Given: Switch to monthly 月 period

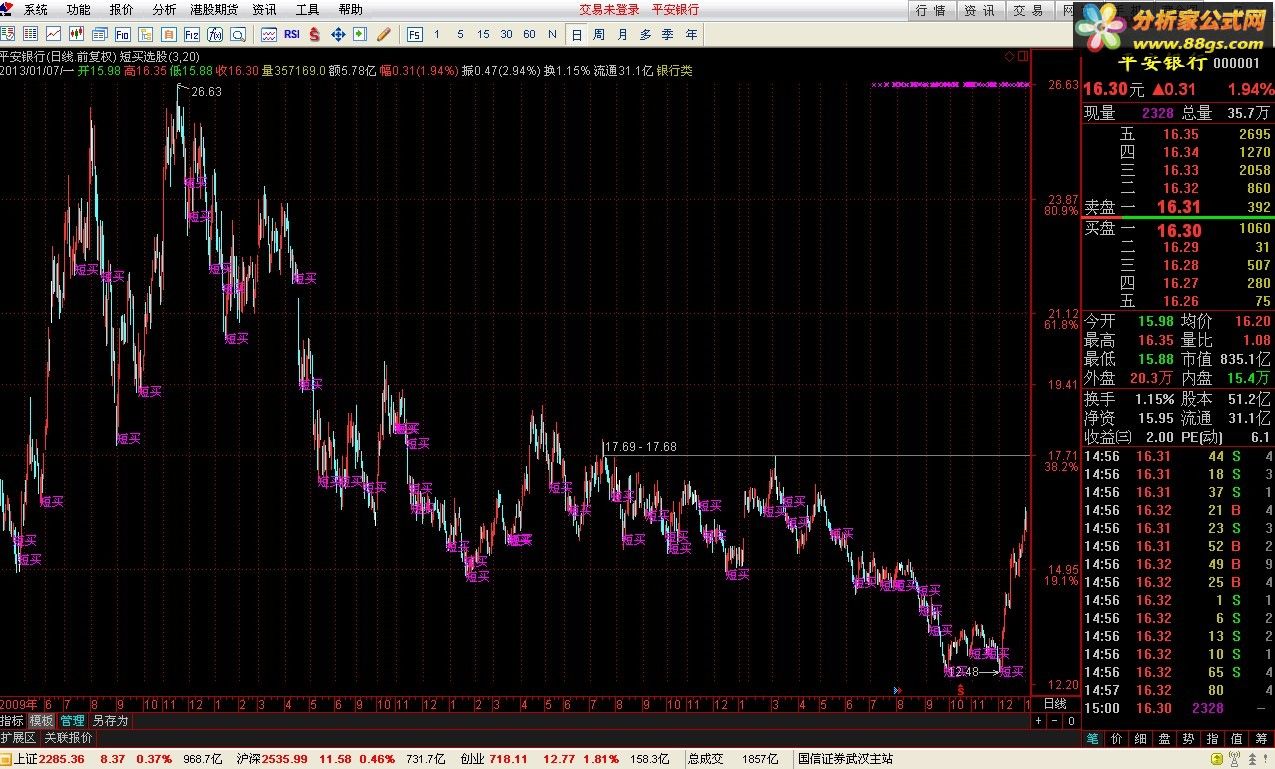Looking at the screenshot, I should 622,34.
